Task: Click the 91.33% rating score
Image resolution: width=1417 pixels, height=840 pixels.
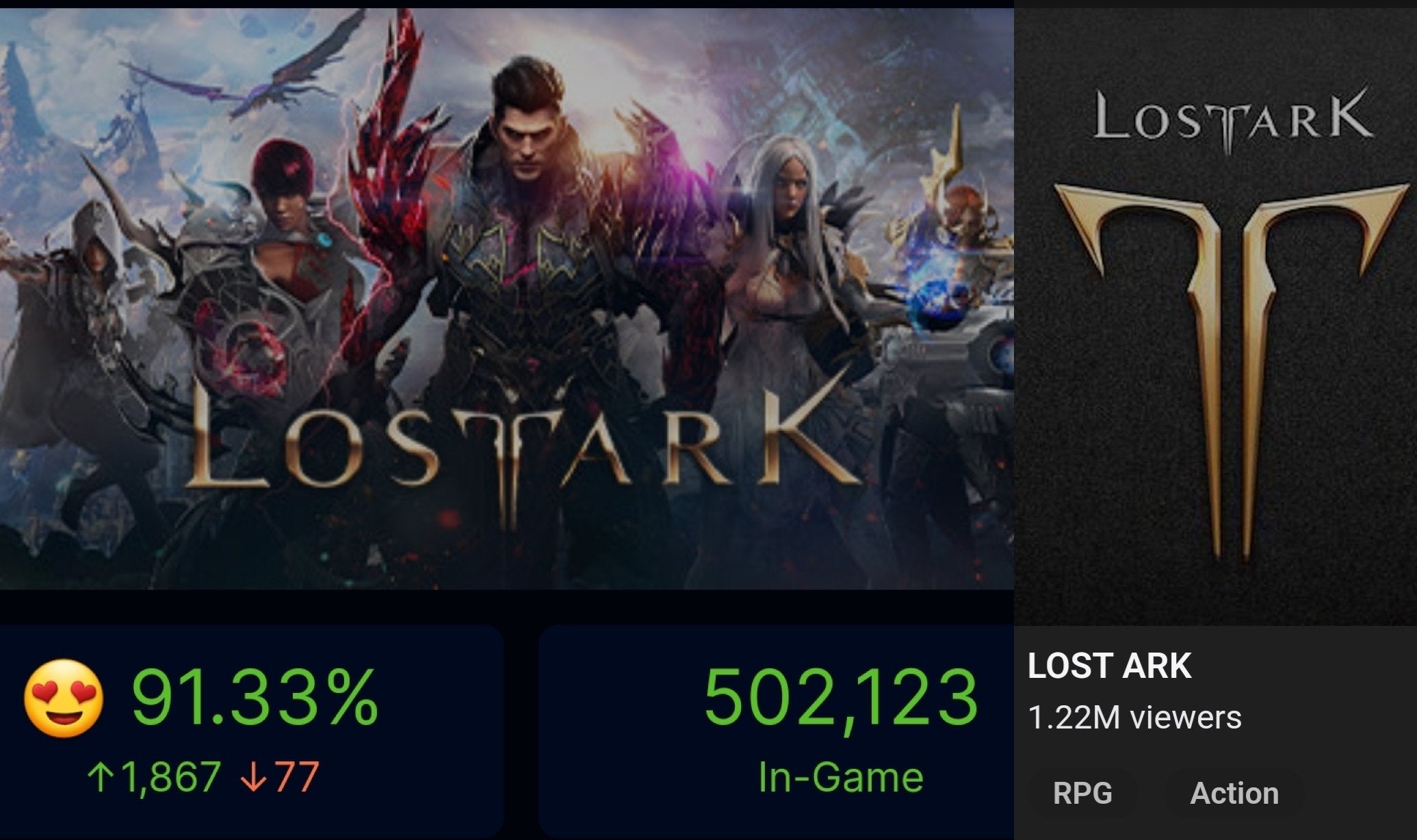Action: point(254,698)
